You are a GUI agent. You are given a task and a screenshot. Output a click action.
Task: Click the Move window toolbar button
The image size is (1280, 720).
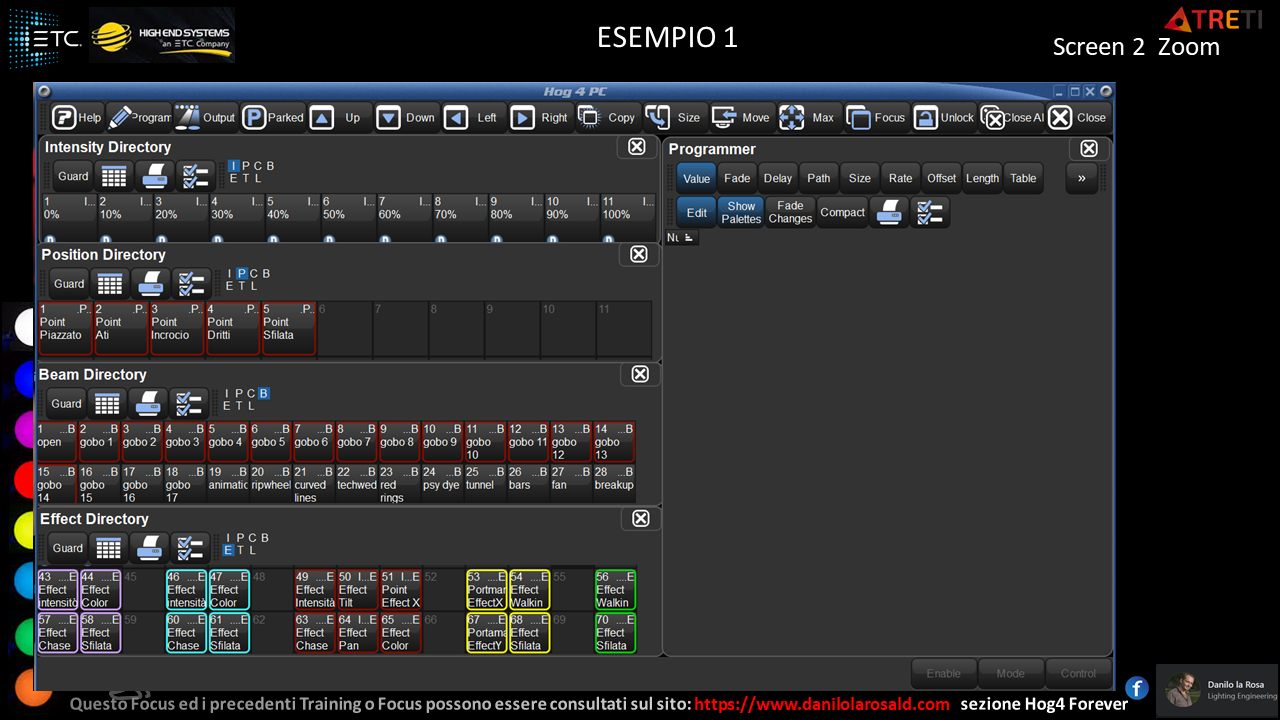click(741, 117)
